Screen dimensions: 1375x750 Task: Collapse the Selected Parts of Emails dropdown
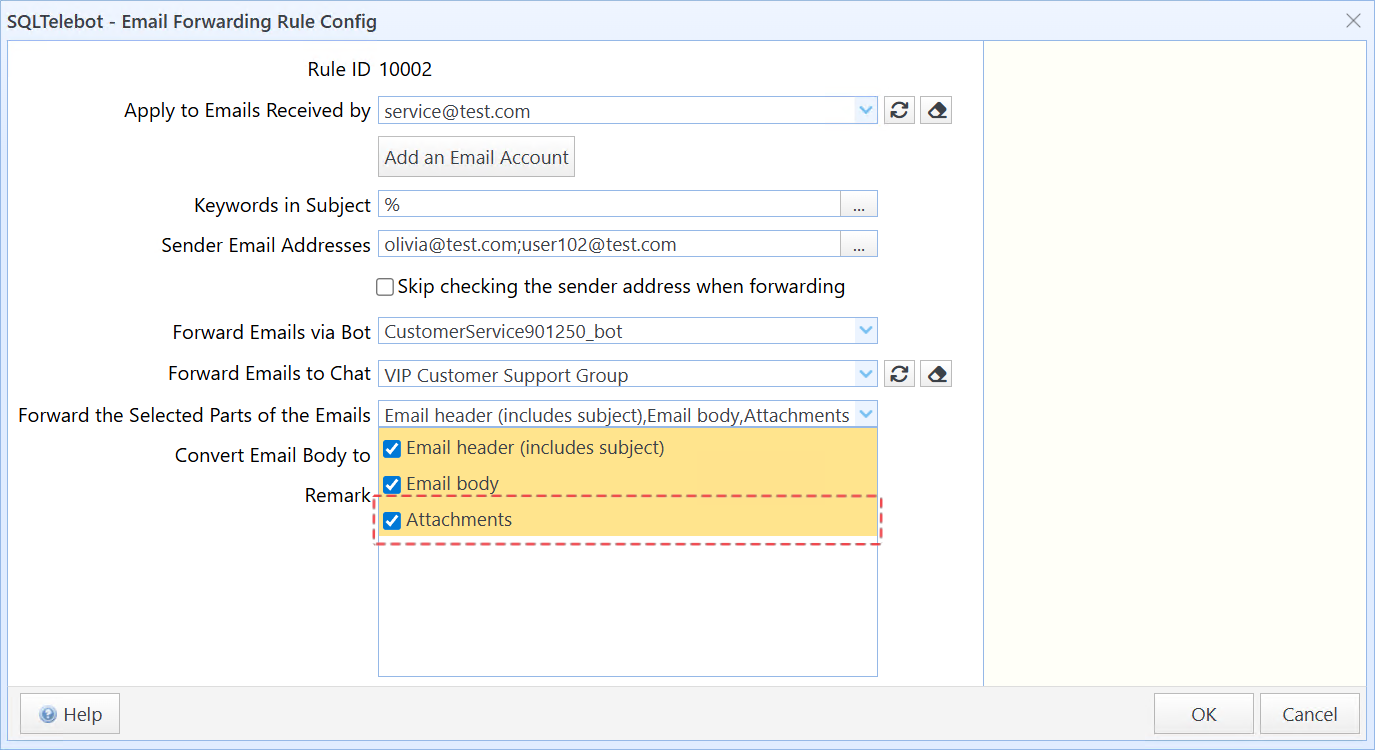pyautogui.click(x=866, y=415)
